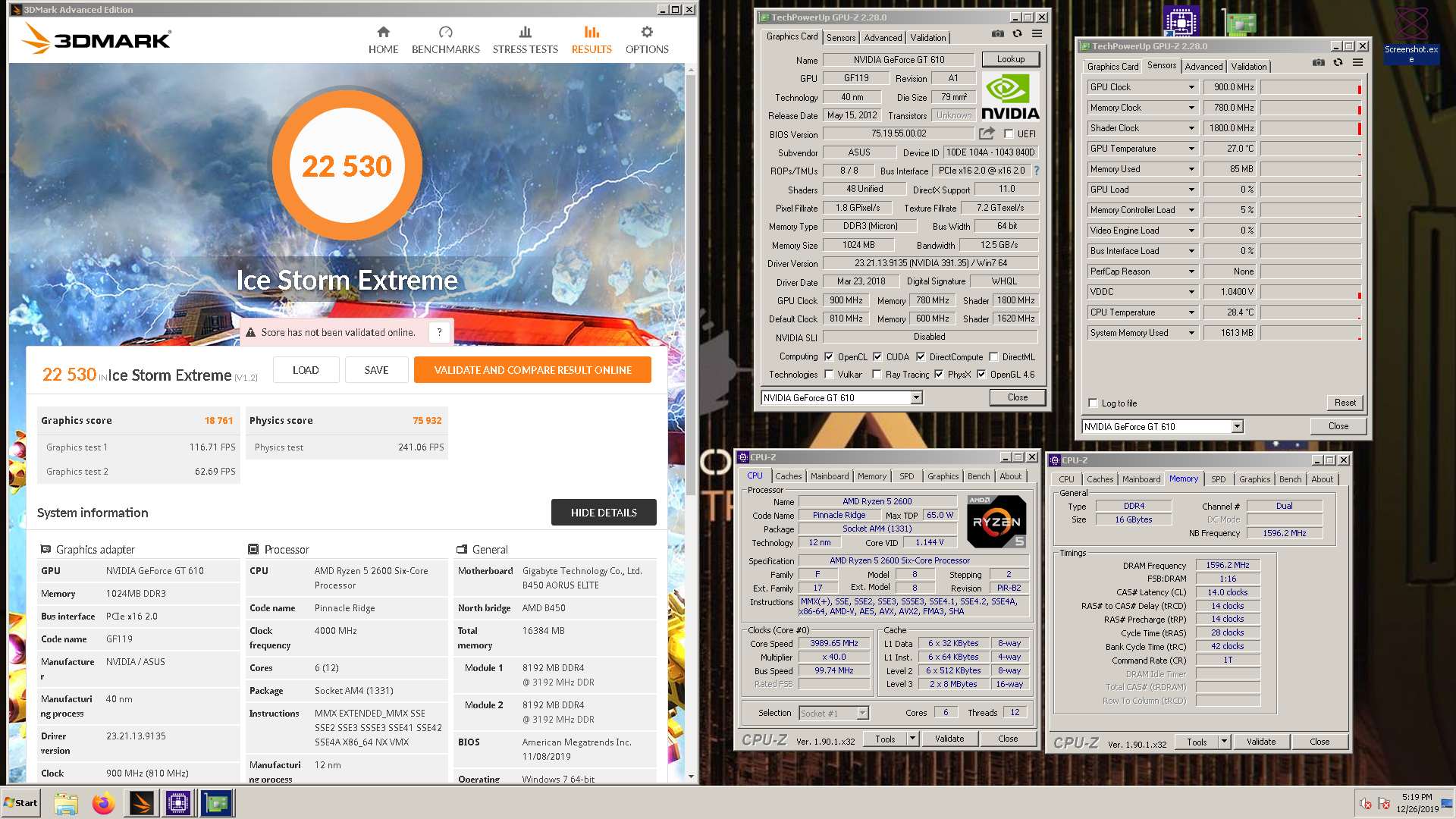This screenshot has width=1456, height=819.
Task: Expand the GPU Temperature sensor dropdown
Action: pos(1191,149)
